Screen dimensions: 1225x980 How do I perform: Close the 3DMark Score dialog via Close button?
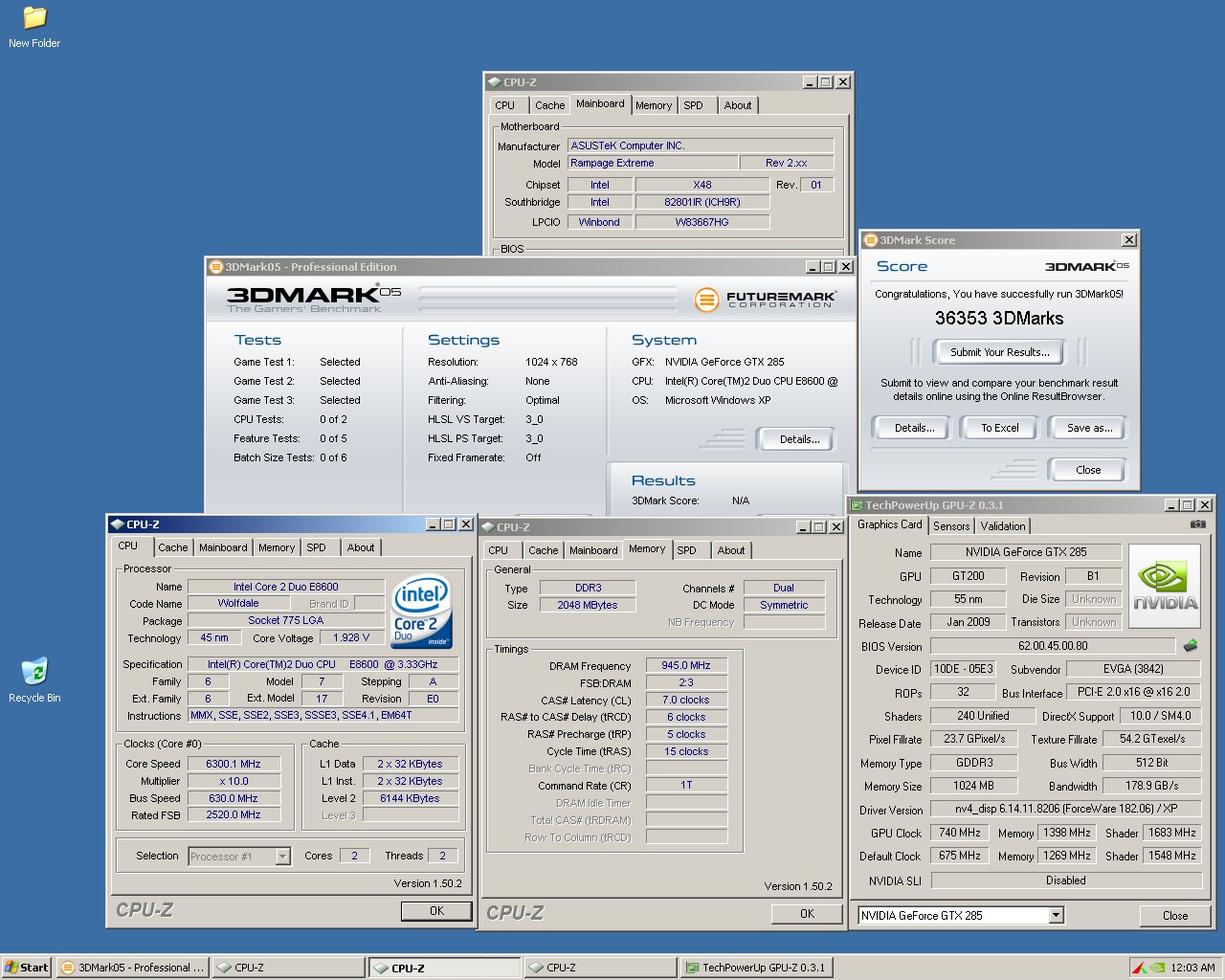1088,470
